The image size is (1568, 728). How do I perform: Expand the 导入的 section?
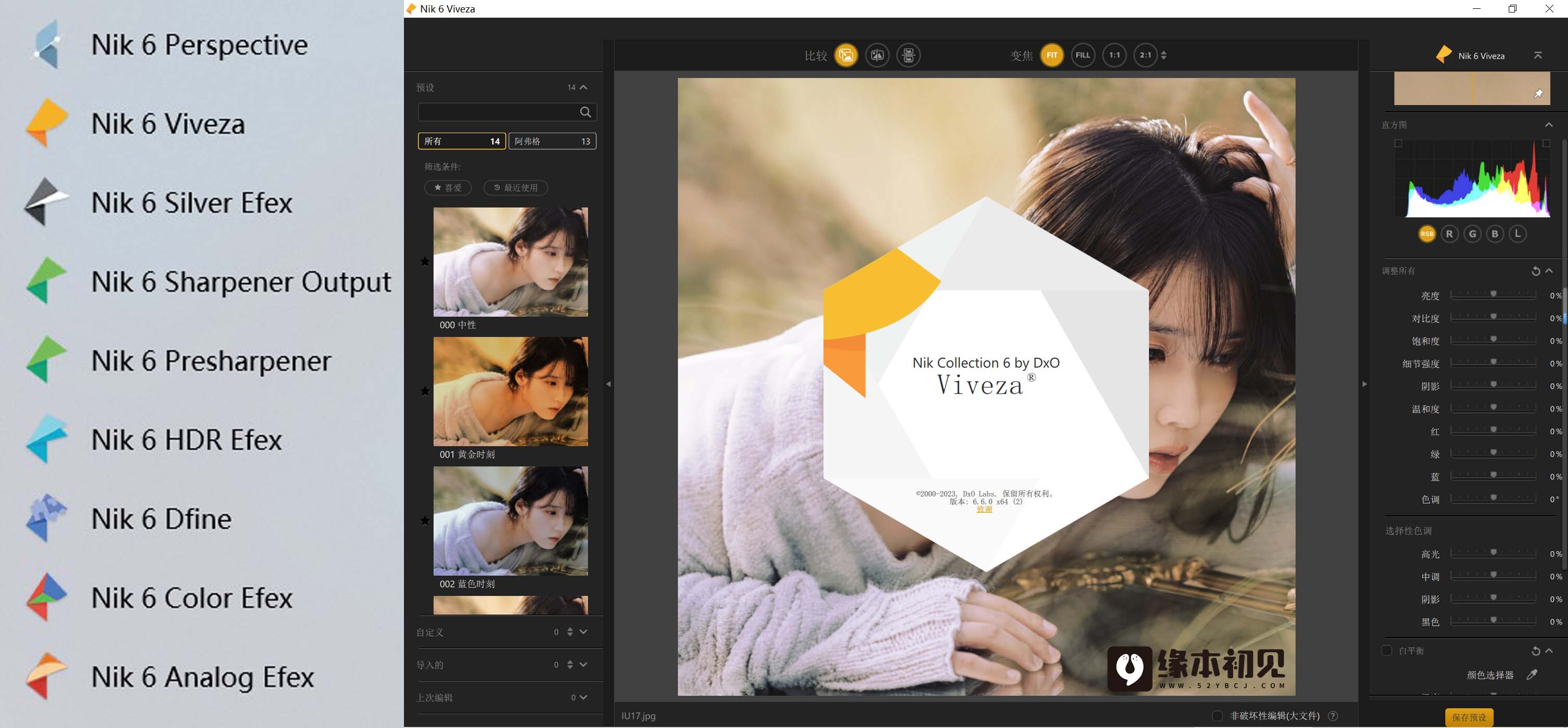(x=583, y=665)
